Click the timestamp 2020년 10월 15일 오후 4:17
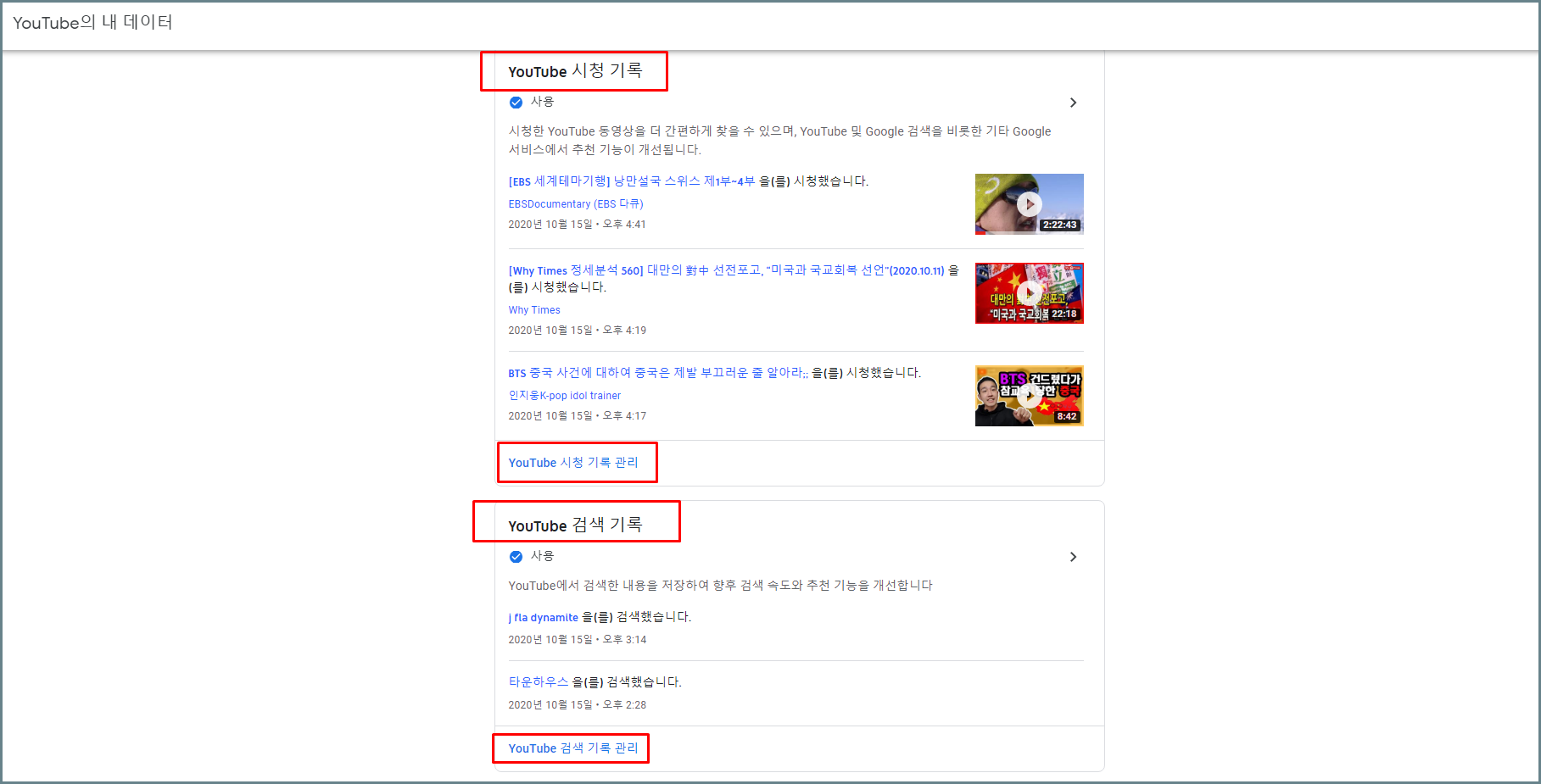The width and height of the screenshot is (1541, 784). 578,416
